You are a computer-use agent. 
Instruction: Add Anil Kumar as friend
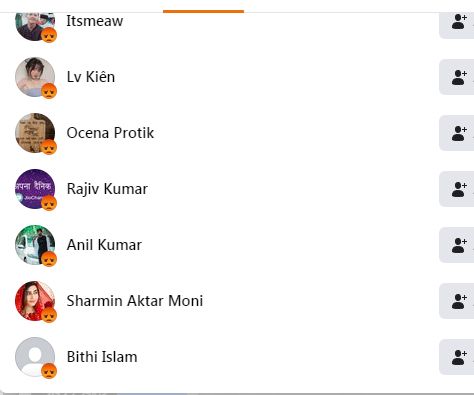point(457,245)
